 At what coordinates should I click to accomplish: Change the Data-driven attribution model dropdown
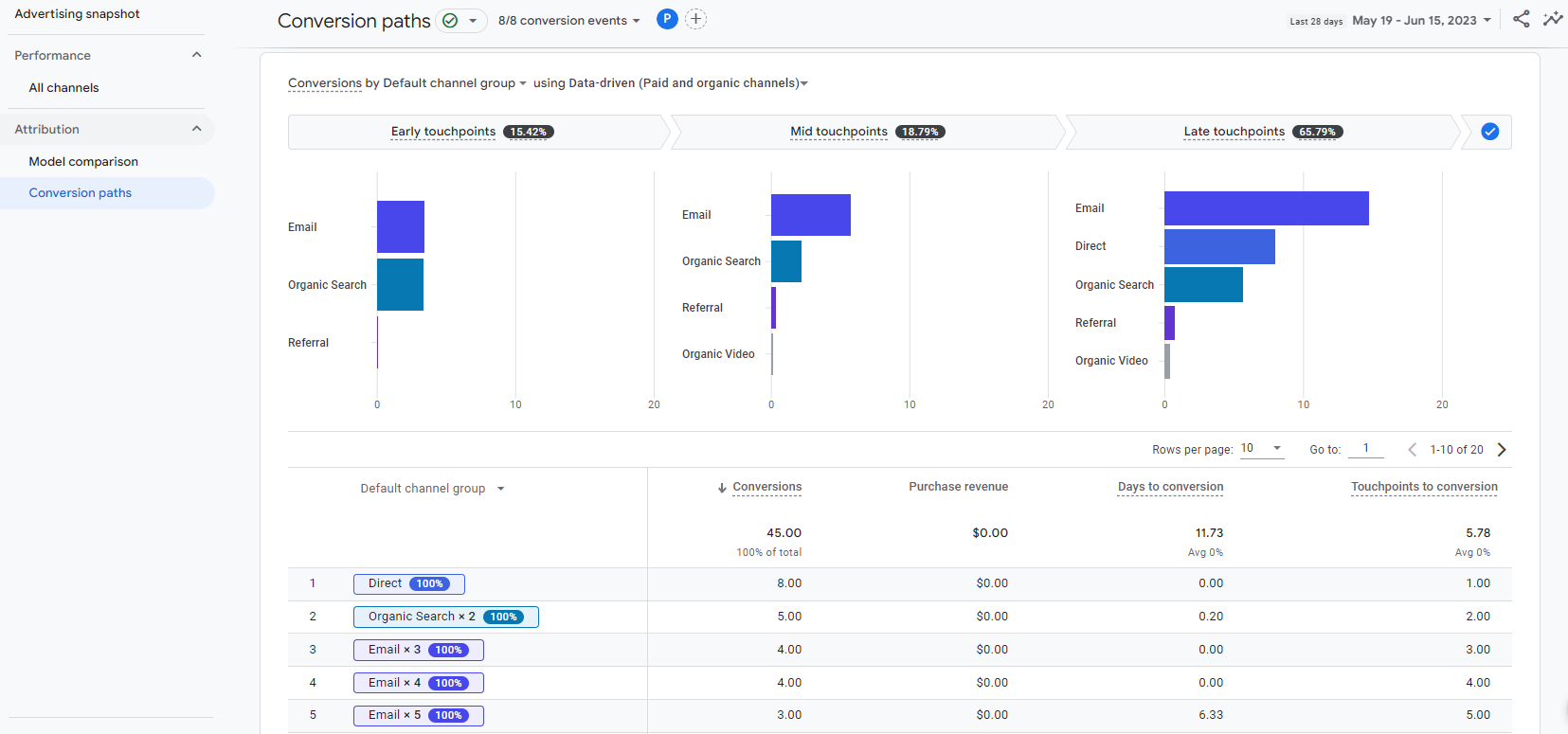point(687,83)
